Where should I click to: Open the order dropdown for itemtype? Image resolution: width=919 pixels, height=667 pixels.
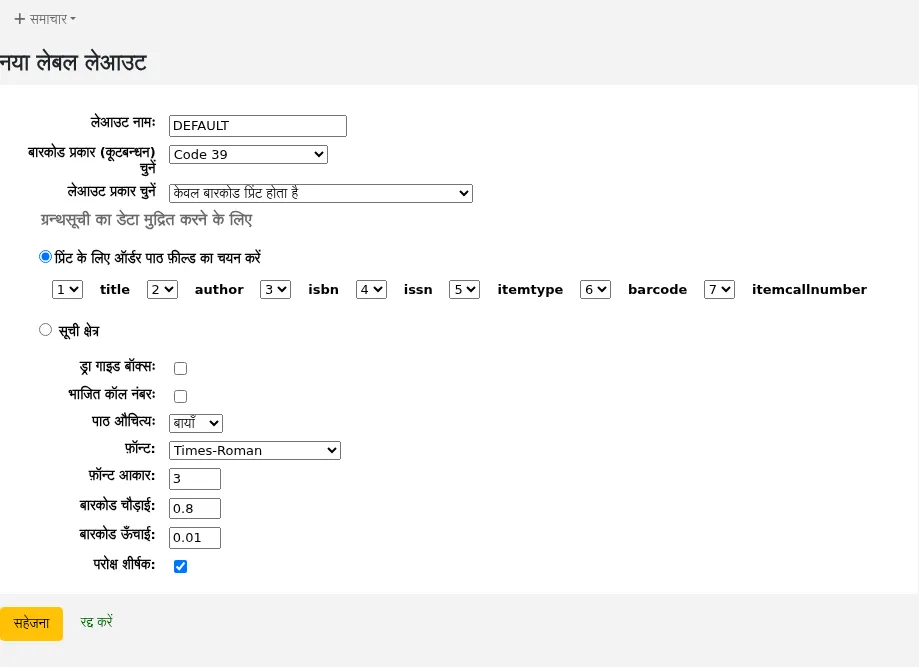pyautogui.click(x=464, y=290)
